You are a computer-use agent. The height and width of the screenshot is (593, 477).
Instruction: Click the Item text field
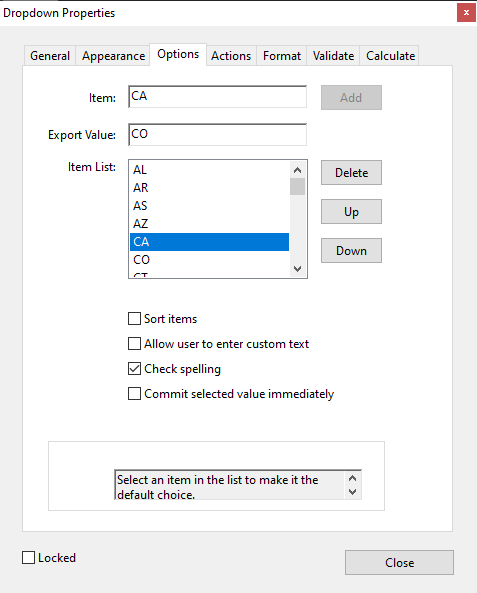coord(218,97)
